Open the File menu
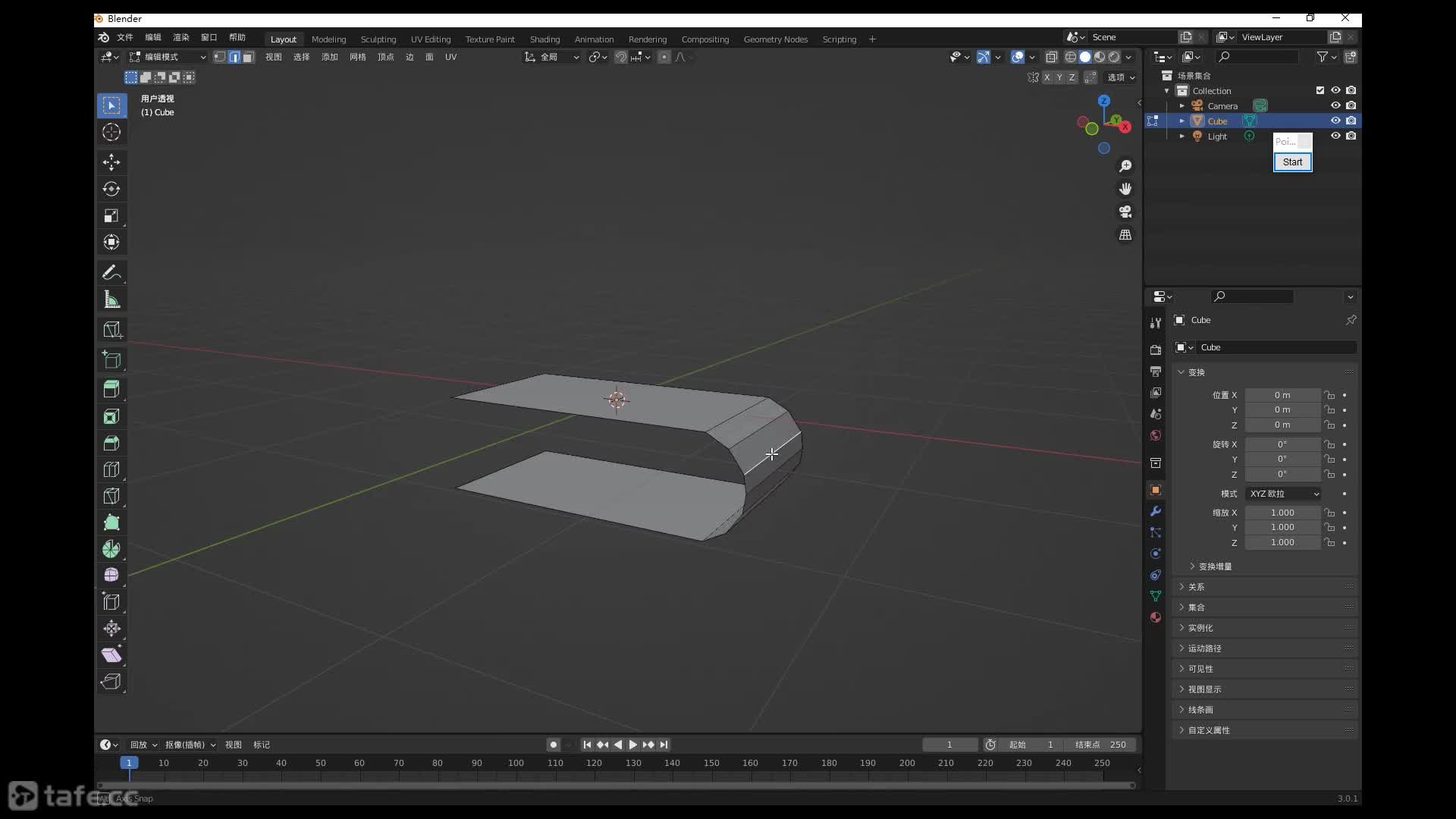Screen dimensions: 1456x819 coord(124,37)
